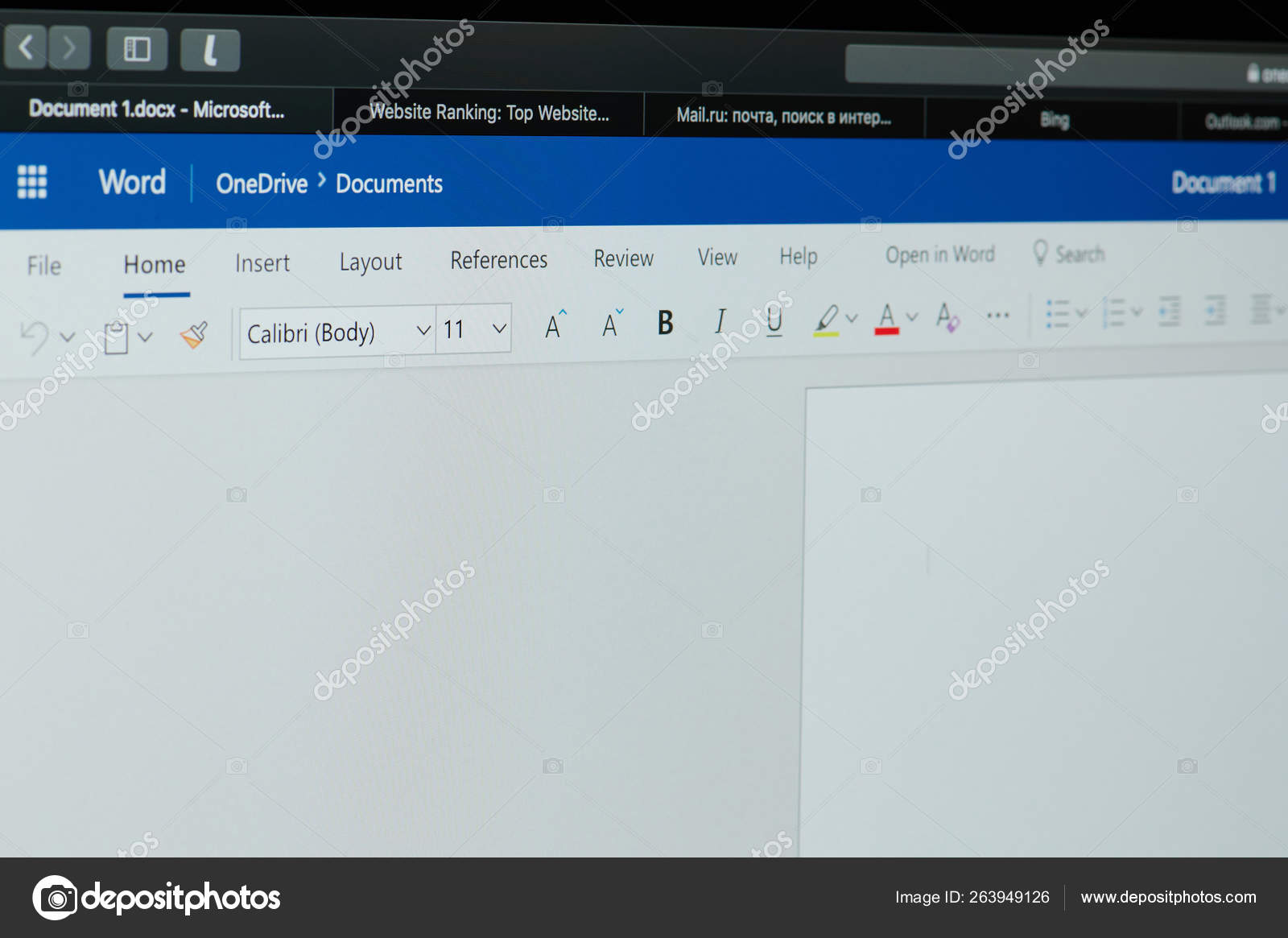Open the Review tab

point(624,258)
